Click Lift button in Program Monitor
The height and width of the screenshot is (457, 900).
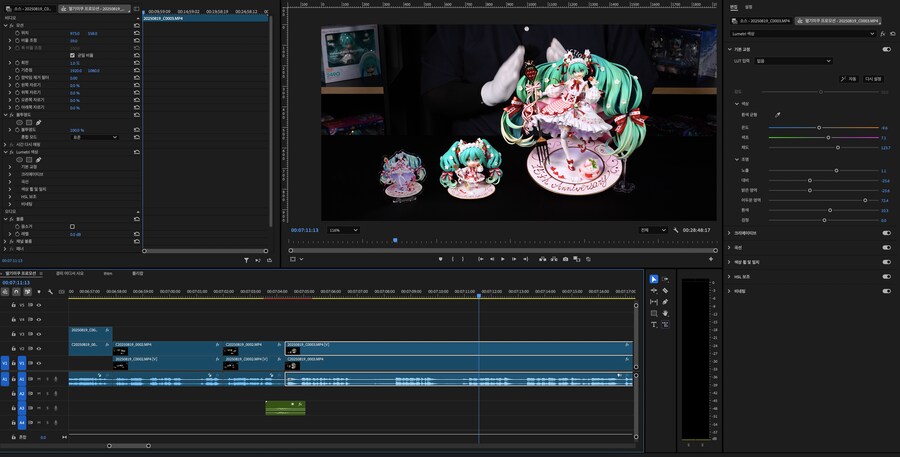542,259
